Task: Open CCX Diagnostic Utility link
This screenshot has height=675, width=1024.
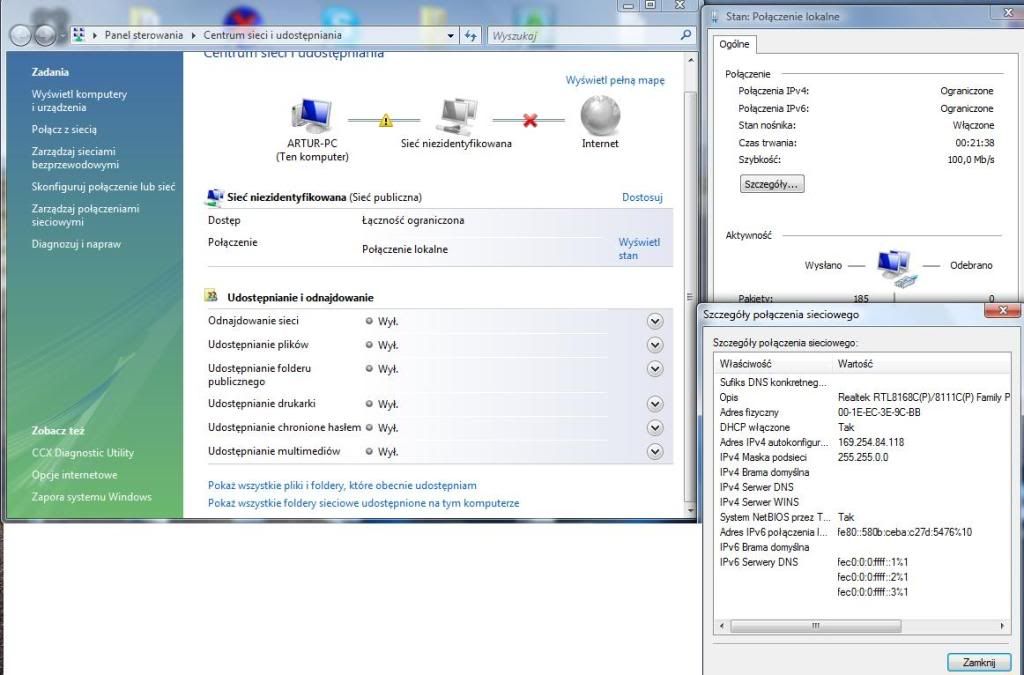Action: pos(82,452)
